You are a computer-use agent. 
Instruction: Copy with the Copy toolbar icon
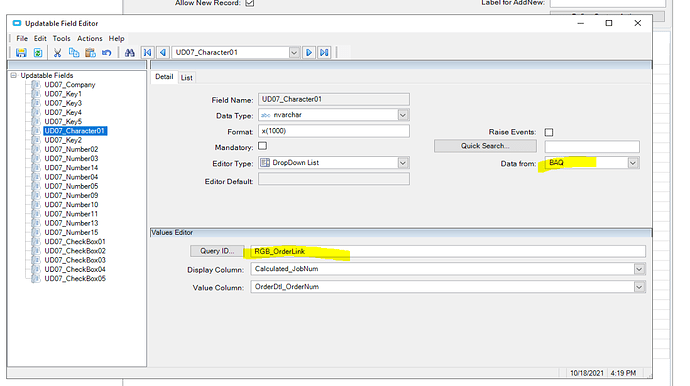74,53
